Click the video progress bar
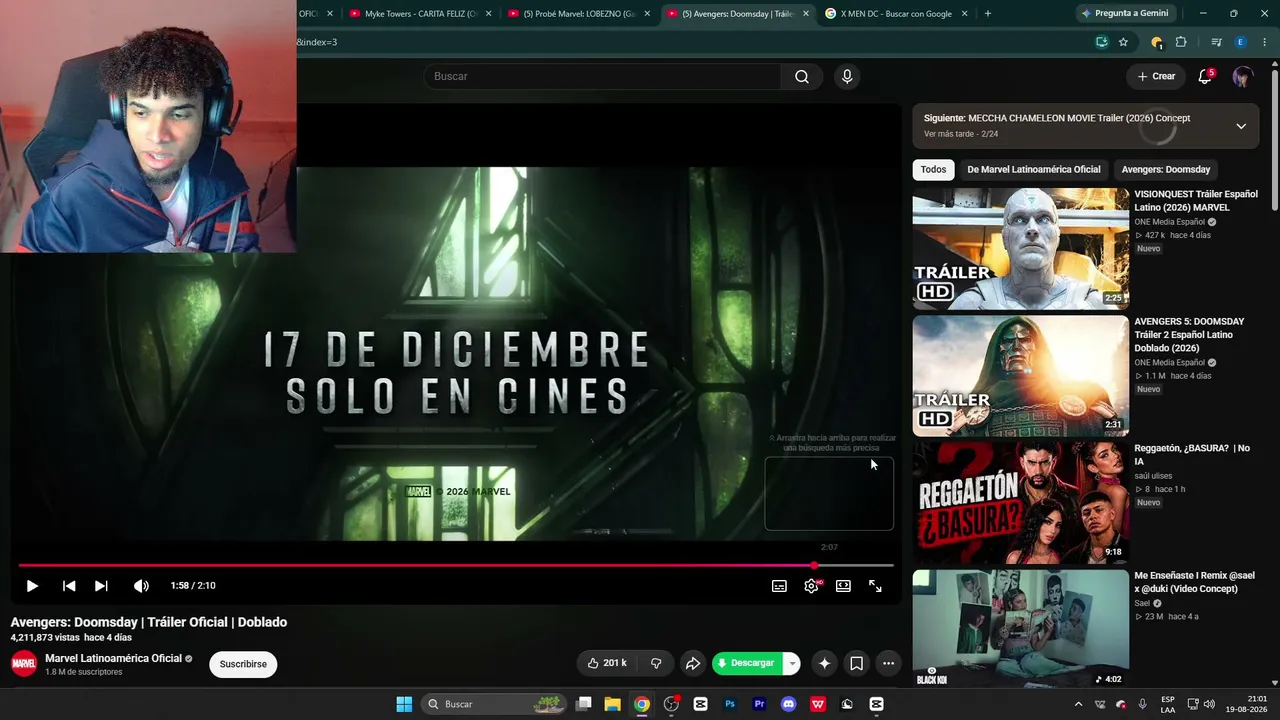1280x720 pixels. [456, 565]
